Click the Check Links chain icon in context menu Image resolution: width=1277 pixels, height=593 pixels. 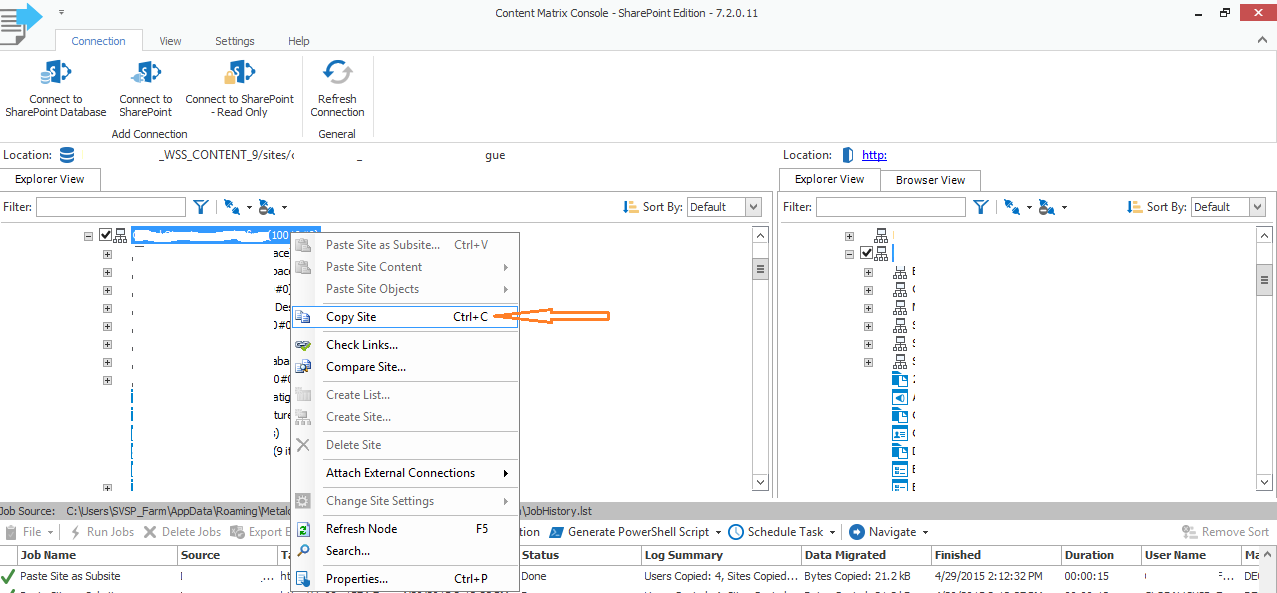coord(303,345)
